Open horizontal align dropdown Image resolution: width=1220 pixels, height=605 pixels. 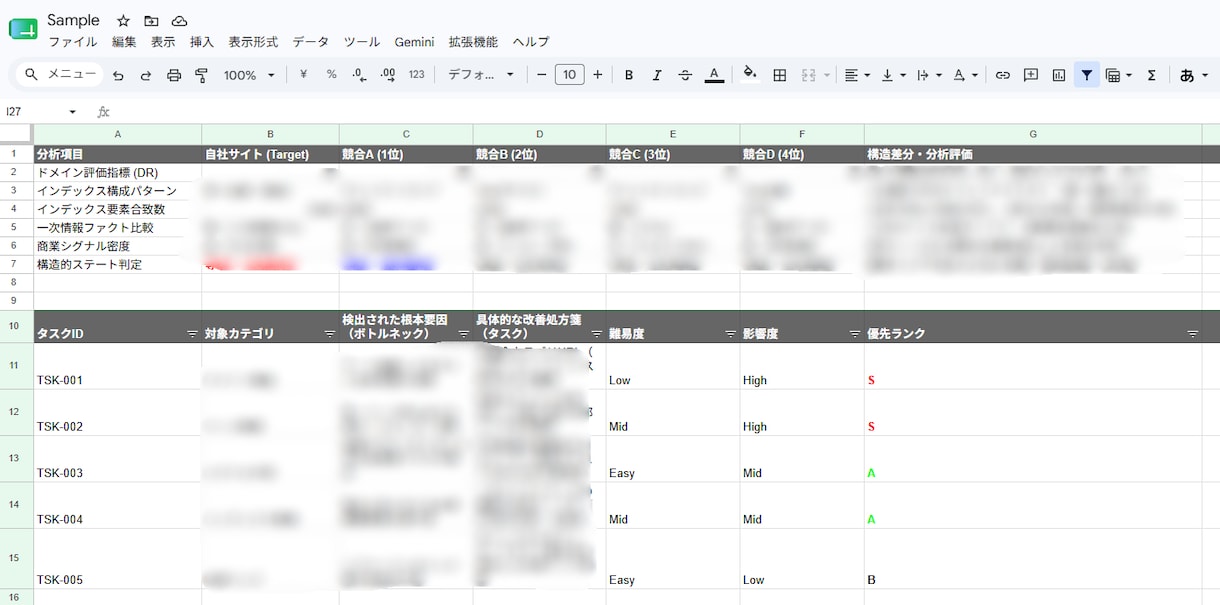pyautogui.click(x=857, y=75)
